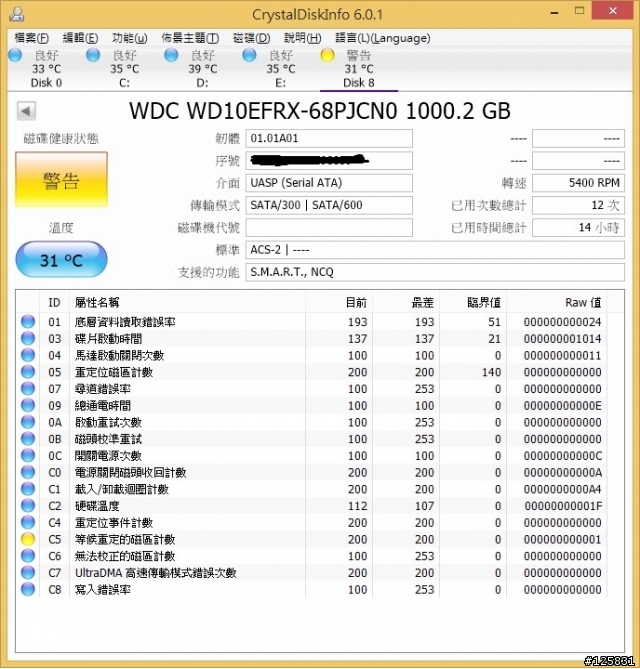Click the 5400 RPM rotation field

click(579, 183)
